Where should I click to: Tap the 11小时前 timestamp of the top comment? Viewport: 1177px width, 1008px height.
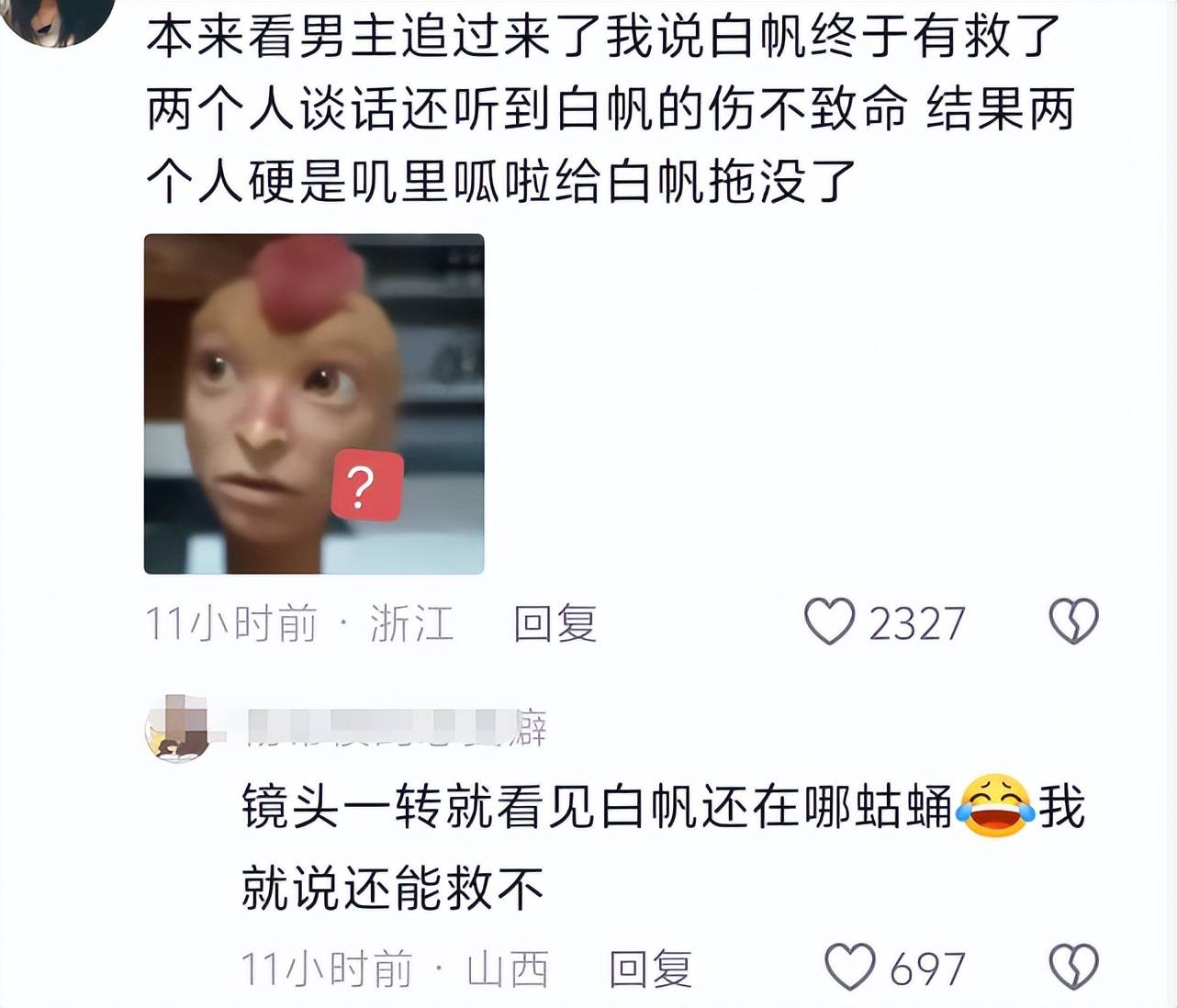(231, 623)
